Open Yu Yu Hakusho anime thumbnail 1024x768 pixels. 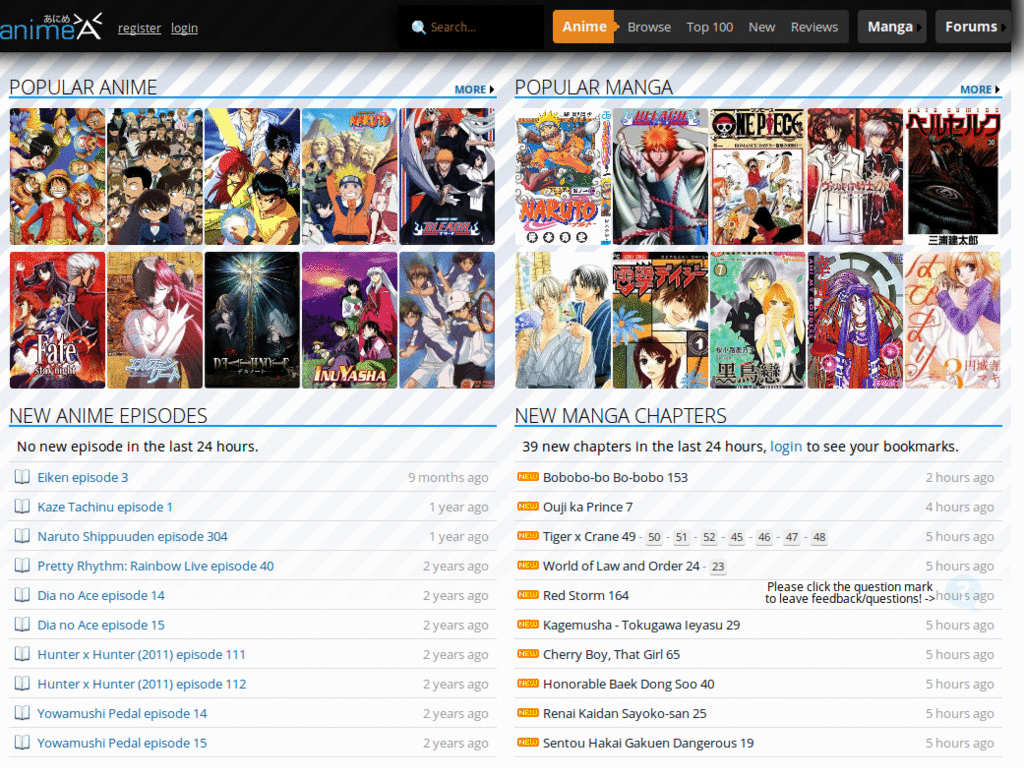[252, 176]
